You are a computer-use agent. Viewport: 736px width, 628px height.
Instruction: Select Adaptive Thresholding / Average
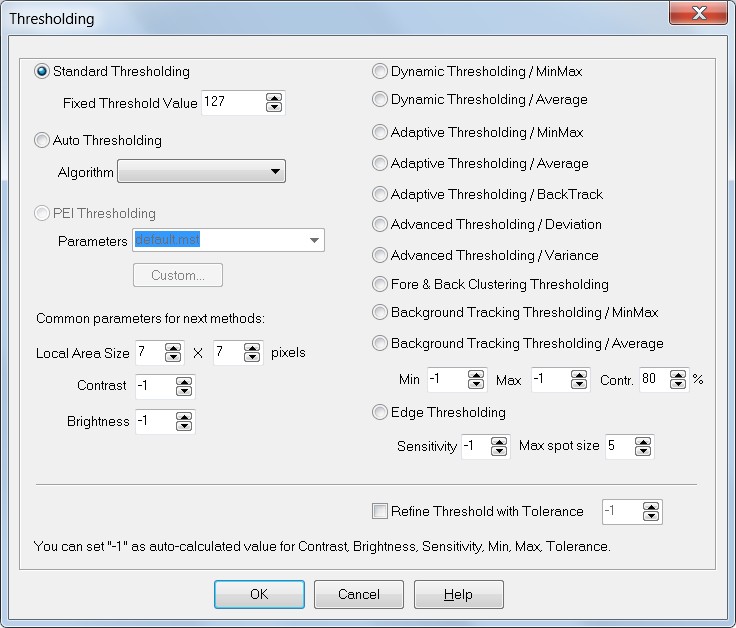(x=380, y=163)
